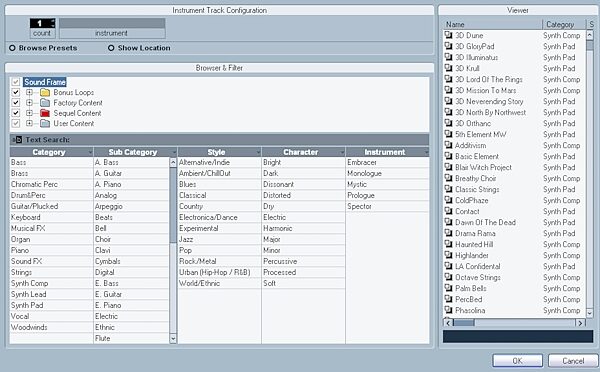Toggle the Sound Frame checkbox
The image size is (600, 372).
tap(15, 82)
